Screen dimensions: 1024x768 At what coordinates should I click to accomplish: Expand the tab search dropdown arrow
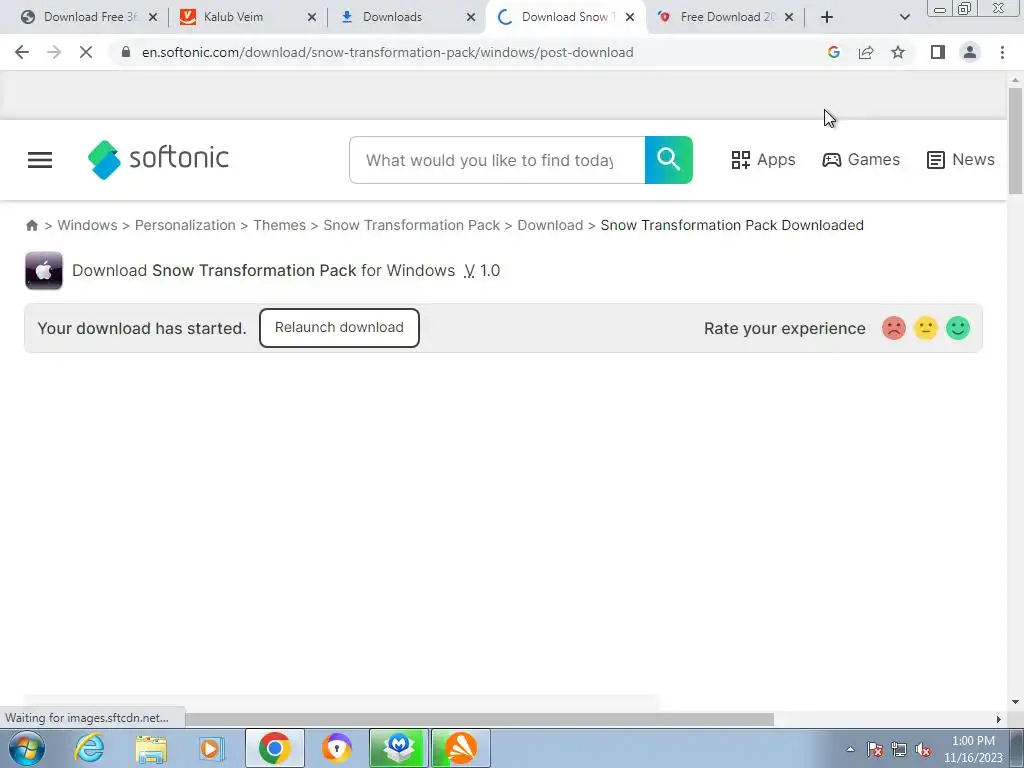904,17
